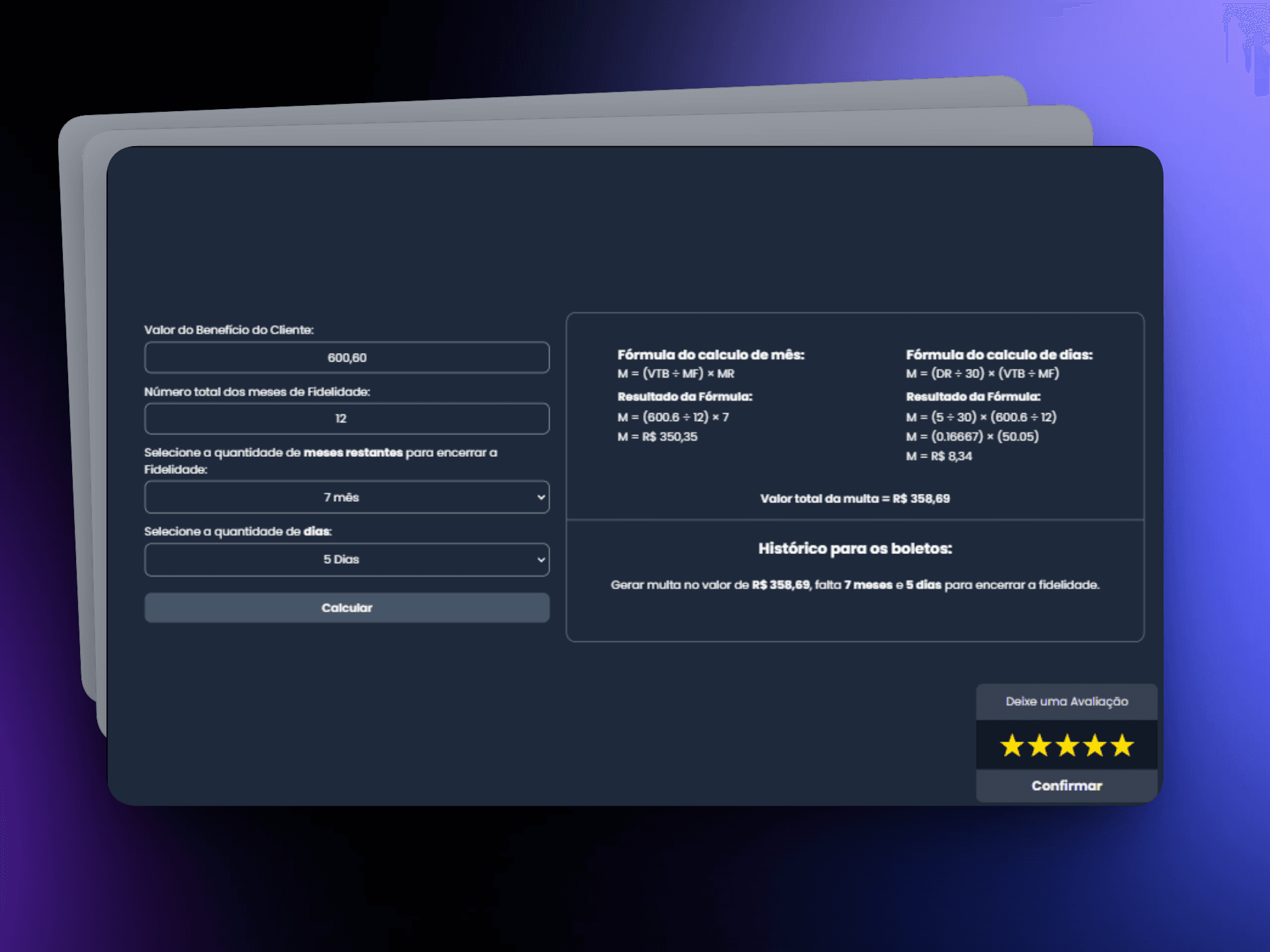Click the Fórmula do calculo de dias heading
The height and width of the screenshot is (952, 1270).
[x=999, y=355]
